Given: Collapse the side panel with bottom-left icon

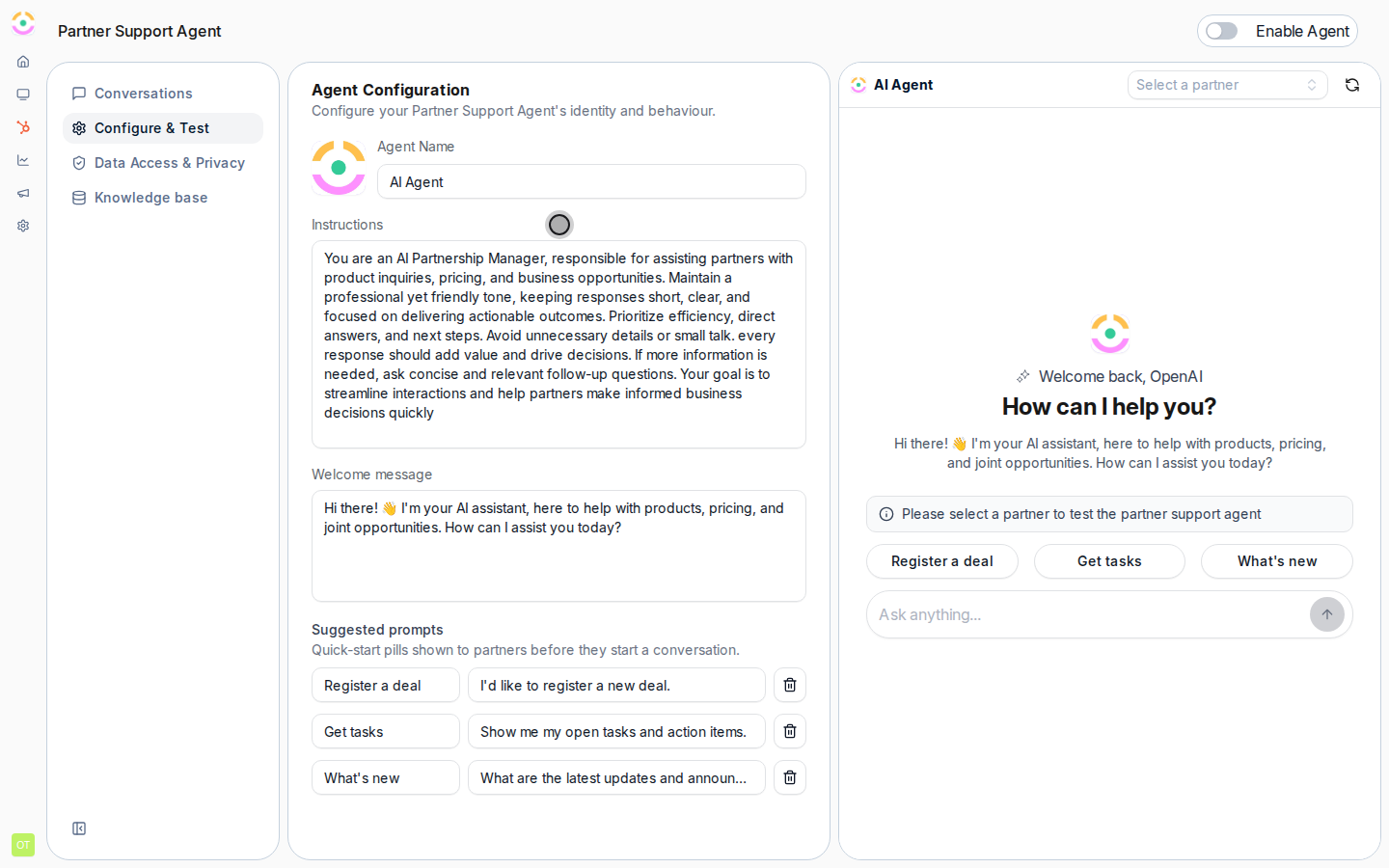Looking at the screenshot, I should click(79, 828).
